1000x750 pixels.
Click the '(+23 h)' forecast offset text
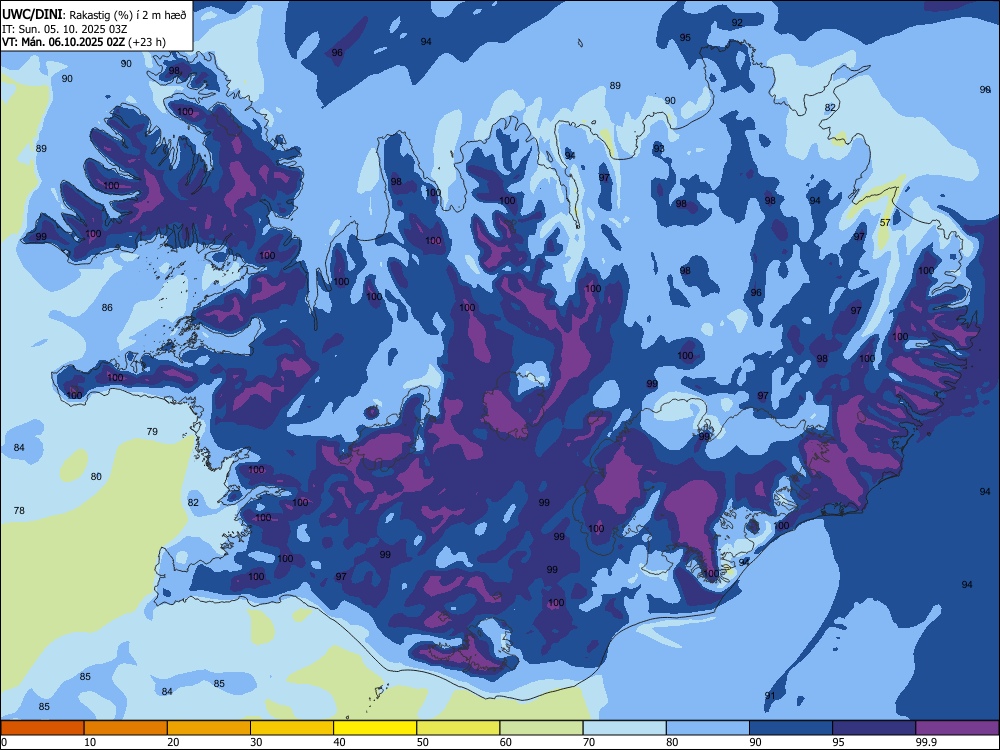(x=147, y=42)
